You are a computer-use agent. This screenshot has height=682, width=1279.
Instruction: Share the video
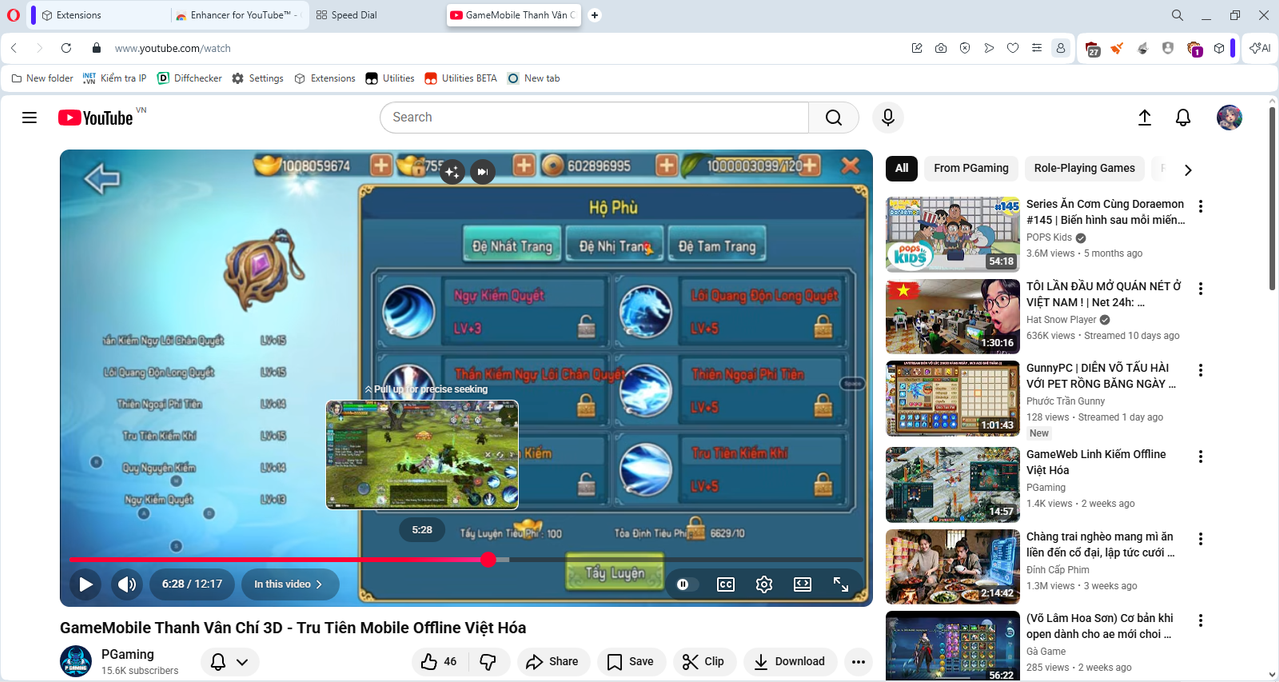[553, 661]
